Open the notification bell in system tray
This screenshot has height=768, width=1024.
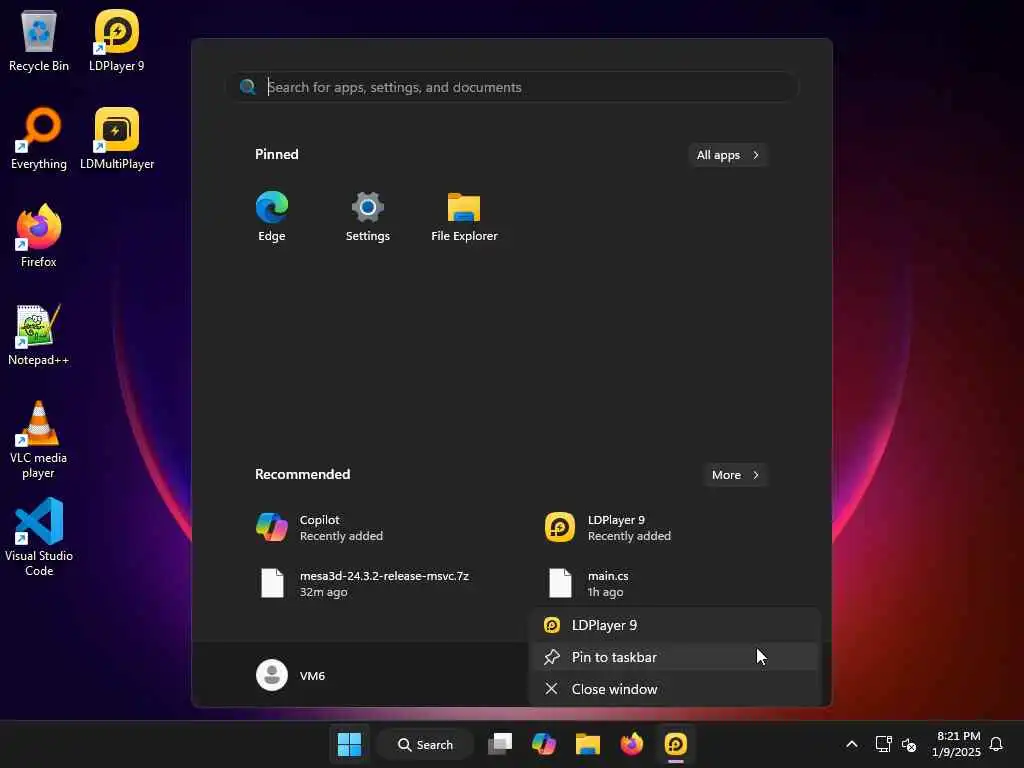[996, 744]
